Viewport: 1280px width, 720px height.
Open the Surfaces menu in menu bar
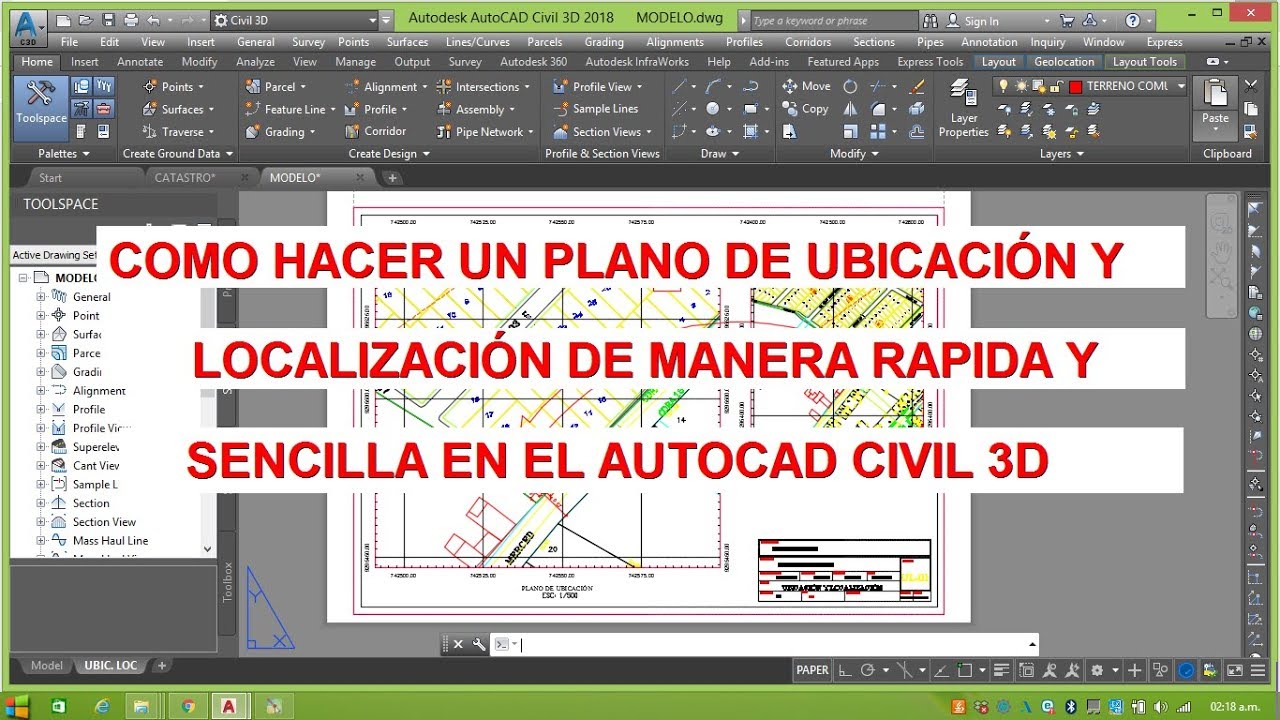tap(407, 42)
